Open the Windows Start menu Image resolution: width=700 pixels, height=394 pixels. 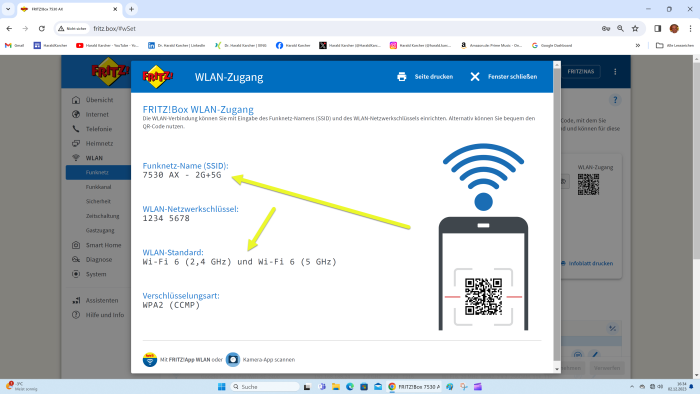tap(221, 387)
